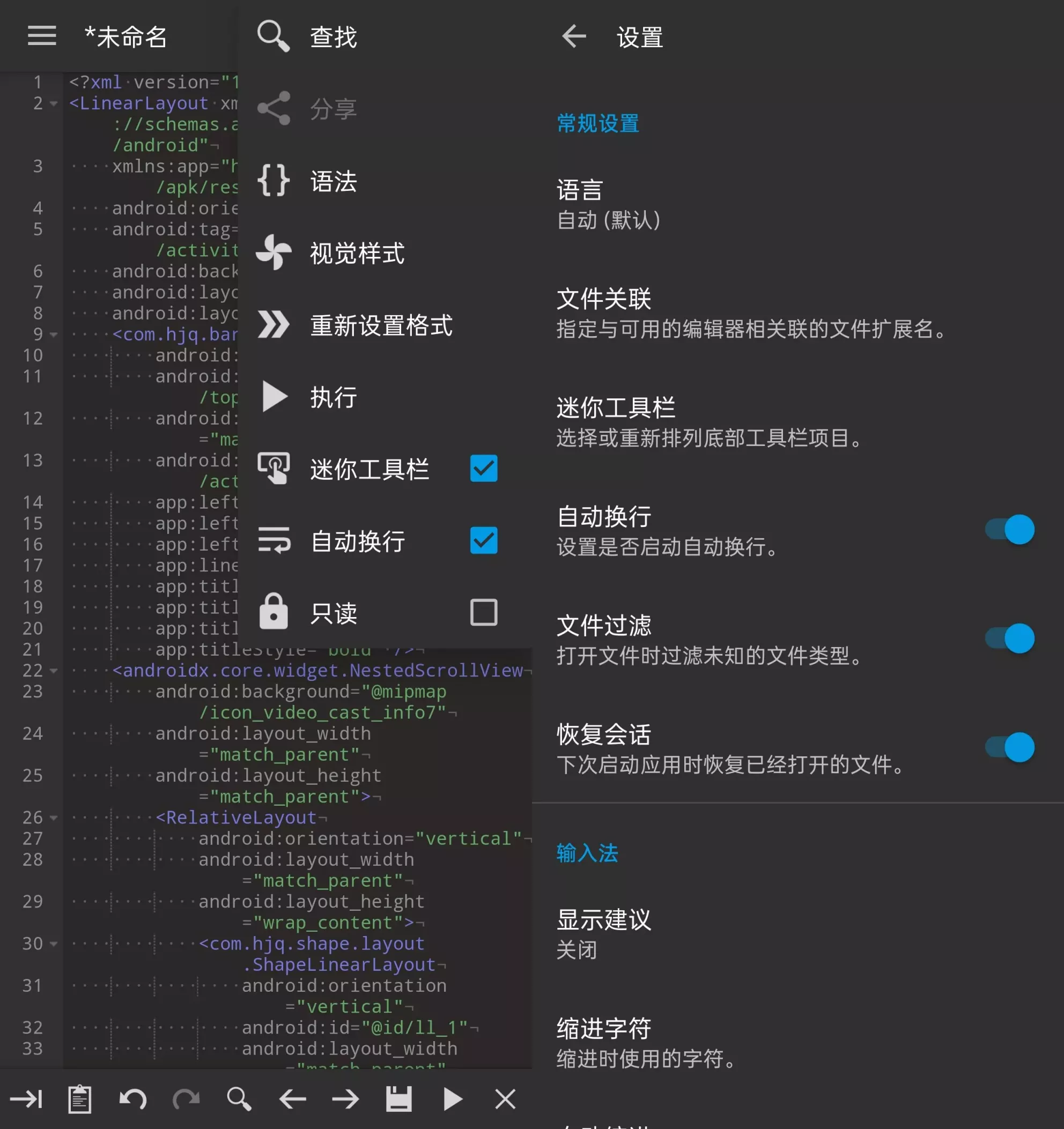Viewport: 1064px width, 1129px height.
Task: Select the 分享 menu entry
Action: (385, 108)
